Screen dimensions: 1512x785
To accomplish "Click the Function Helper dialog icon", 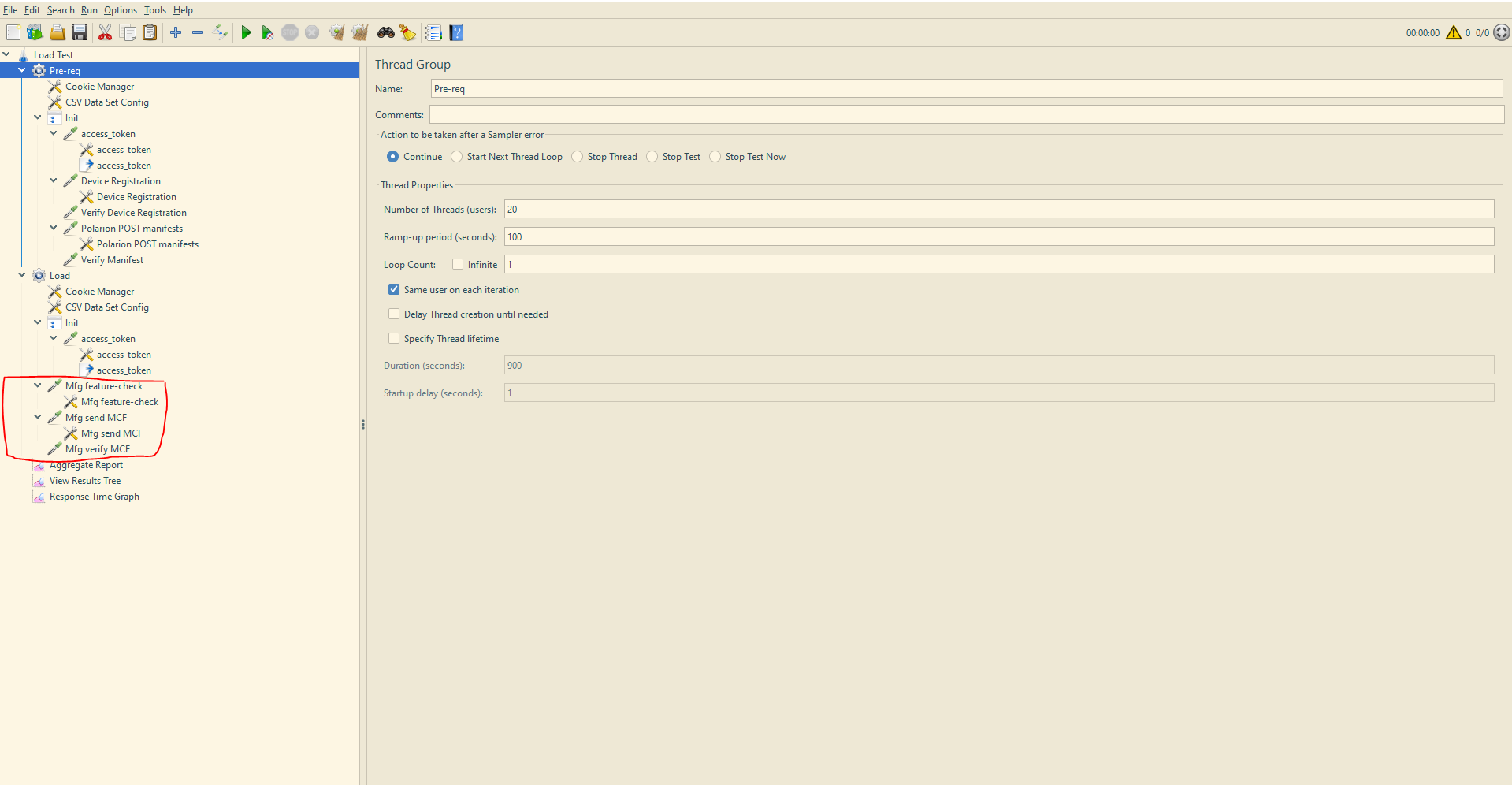I will (433, 32).
